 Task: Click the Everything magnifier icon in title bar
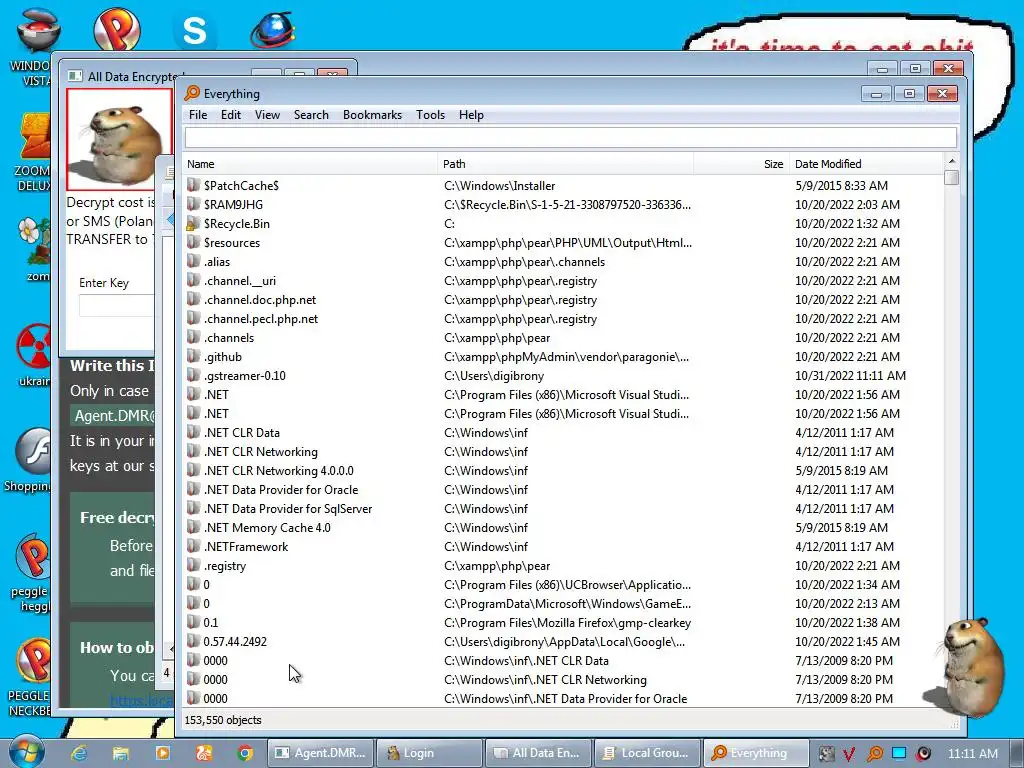(192, 93)
